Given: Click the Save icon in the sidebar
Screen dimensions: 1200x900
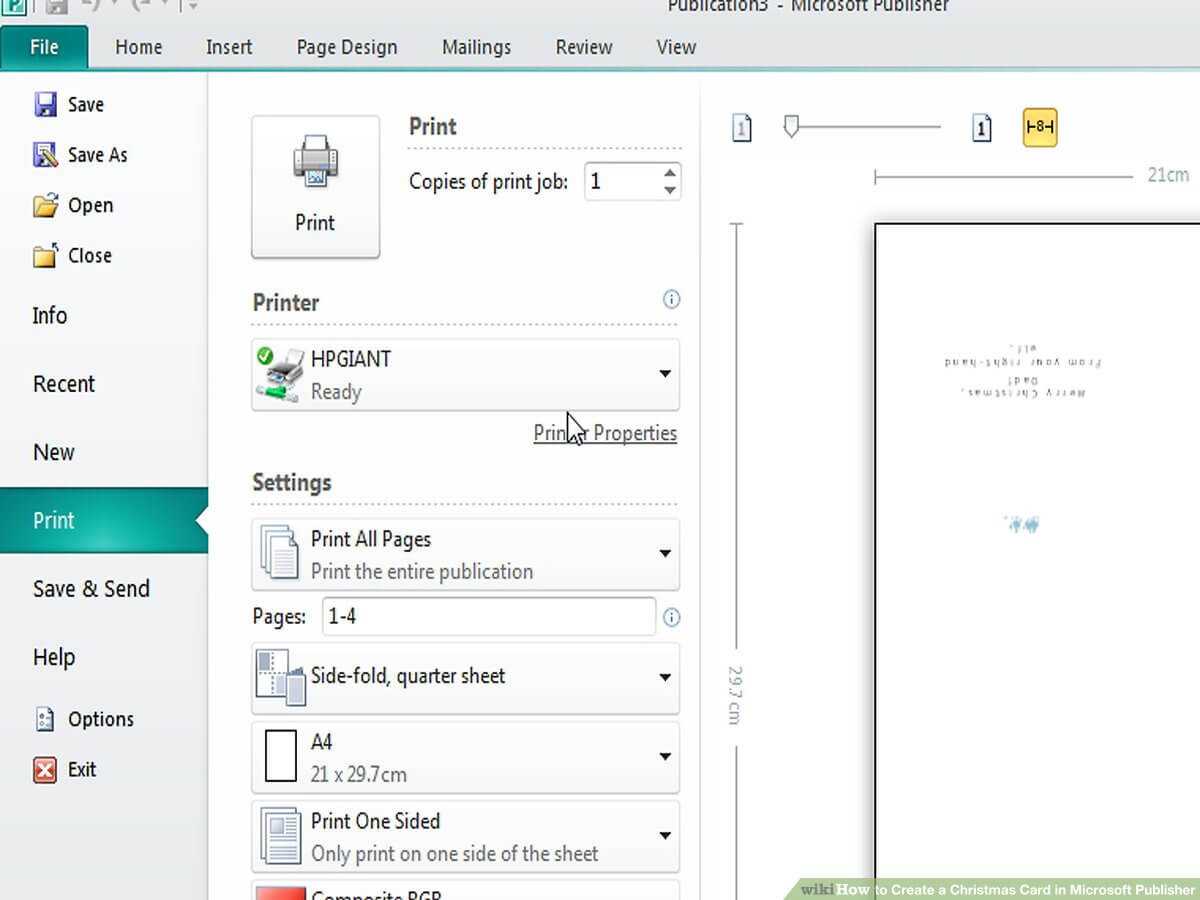Looking at the screenshot, I should pos(45,105).
